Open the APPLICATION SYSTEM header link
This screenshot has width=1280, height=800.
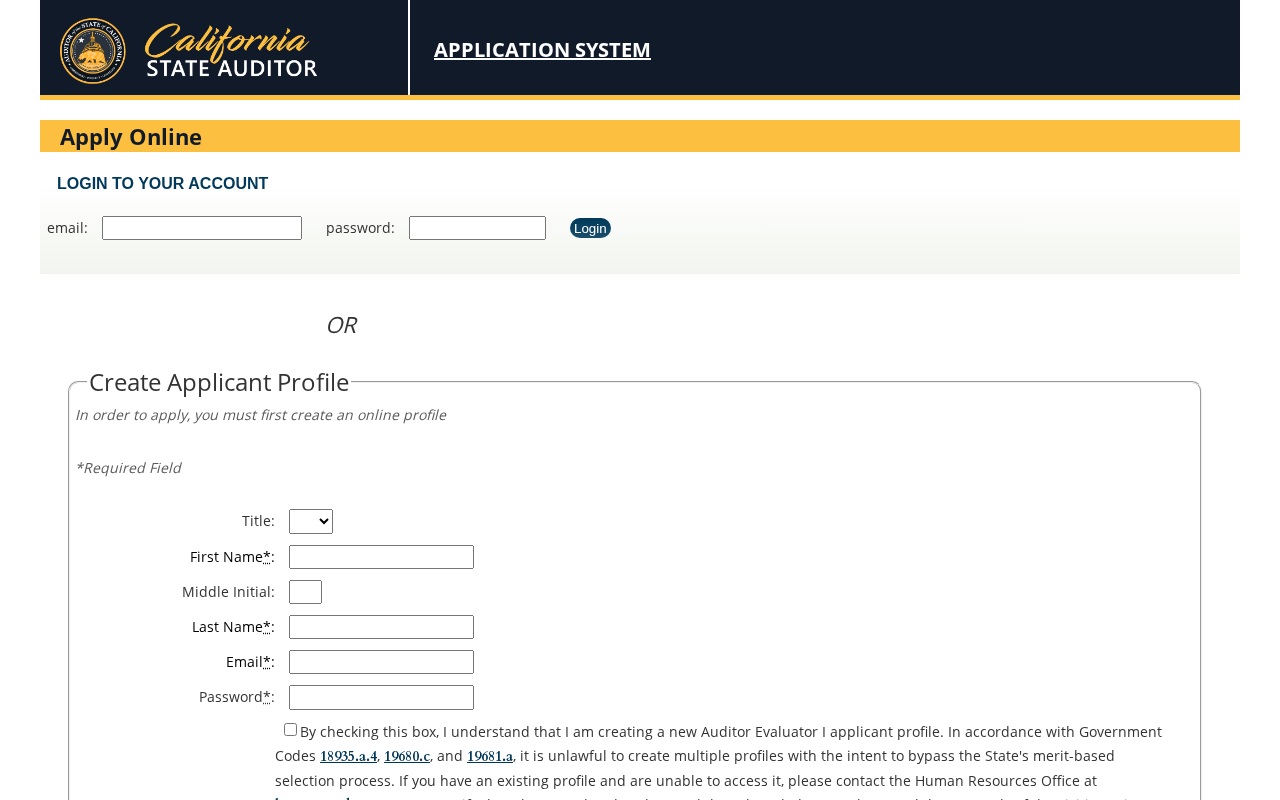click(542, 50)
